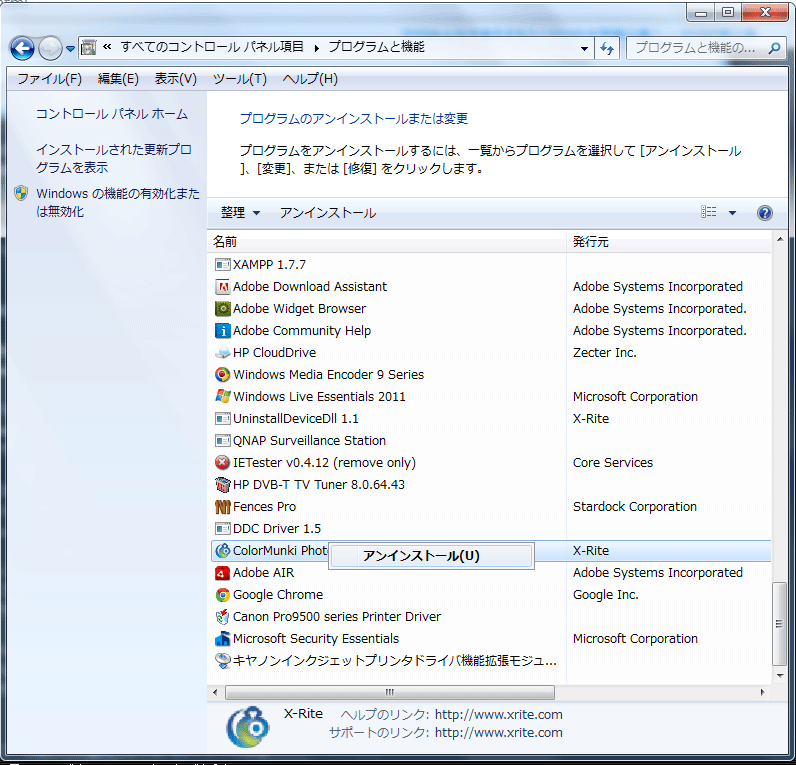Click the vertical scrollbar down arrow

tap(779, 676)
